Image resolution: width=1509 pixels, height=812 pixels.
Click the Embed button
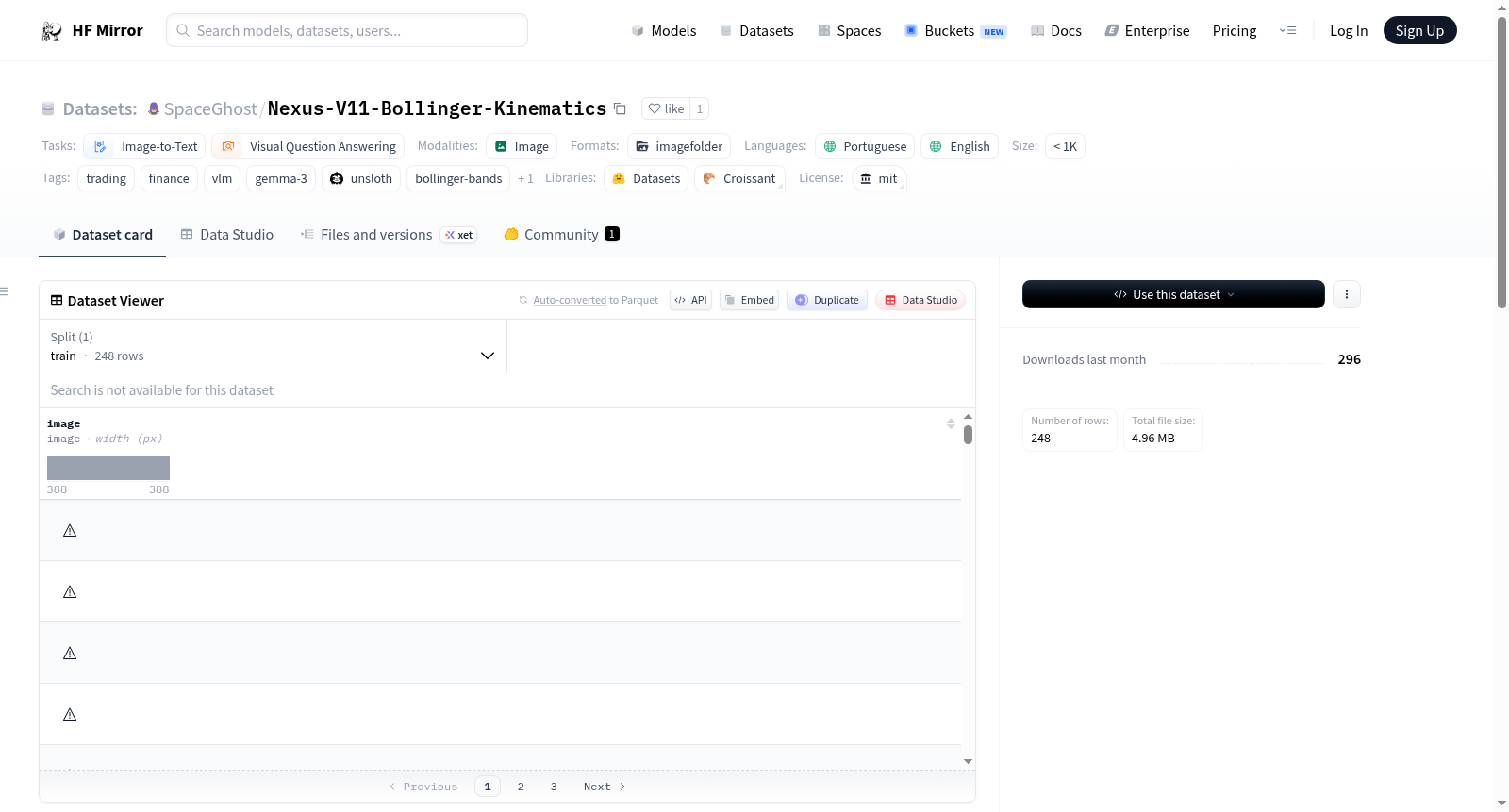(749, 300)
